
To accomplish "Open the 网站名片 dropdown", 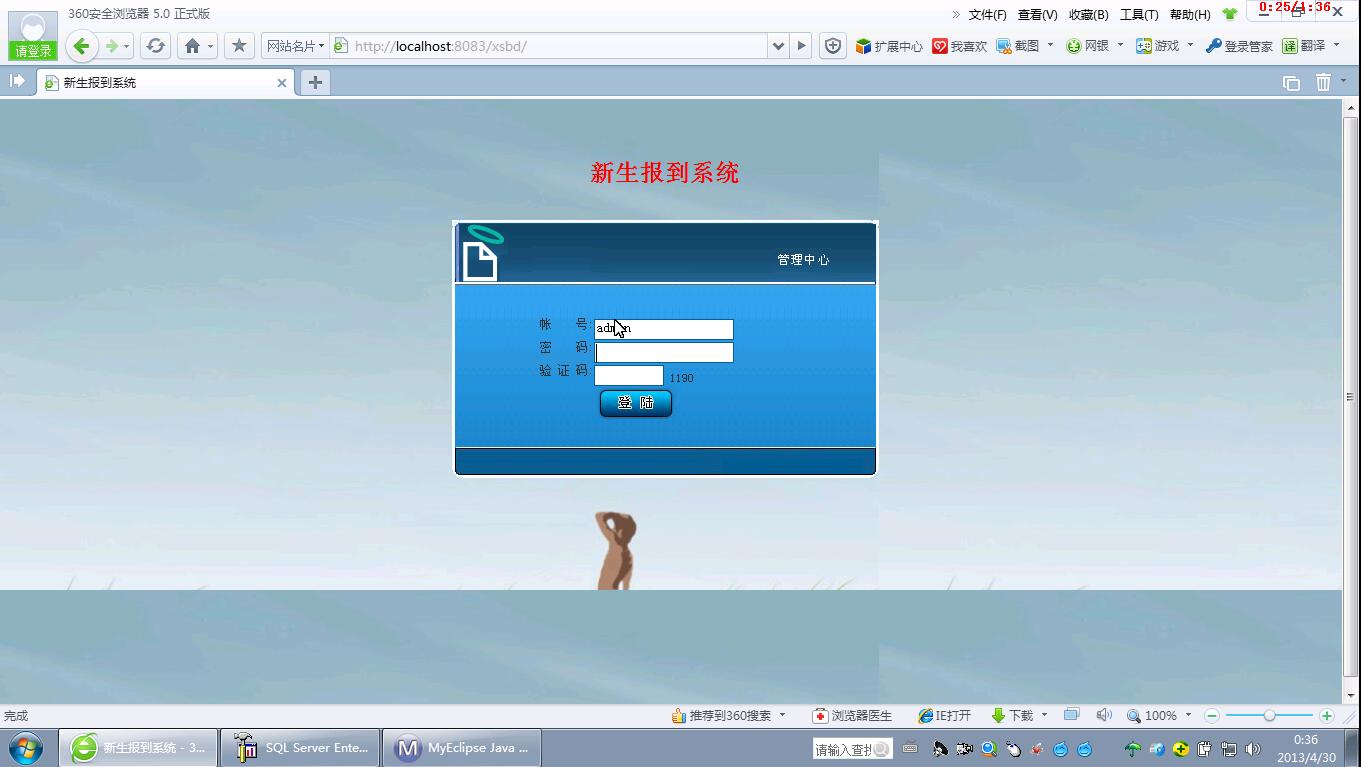I will 295,46.
